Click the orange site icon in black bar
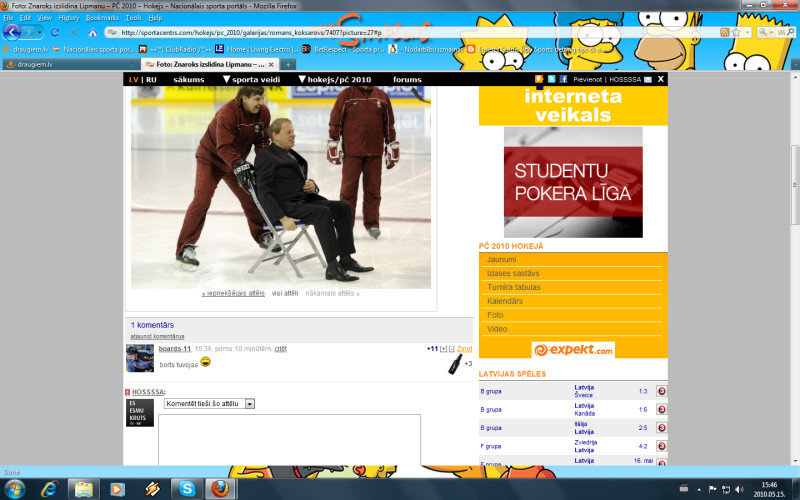 pyautogui.click(x=538, y=79)
